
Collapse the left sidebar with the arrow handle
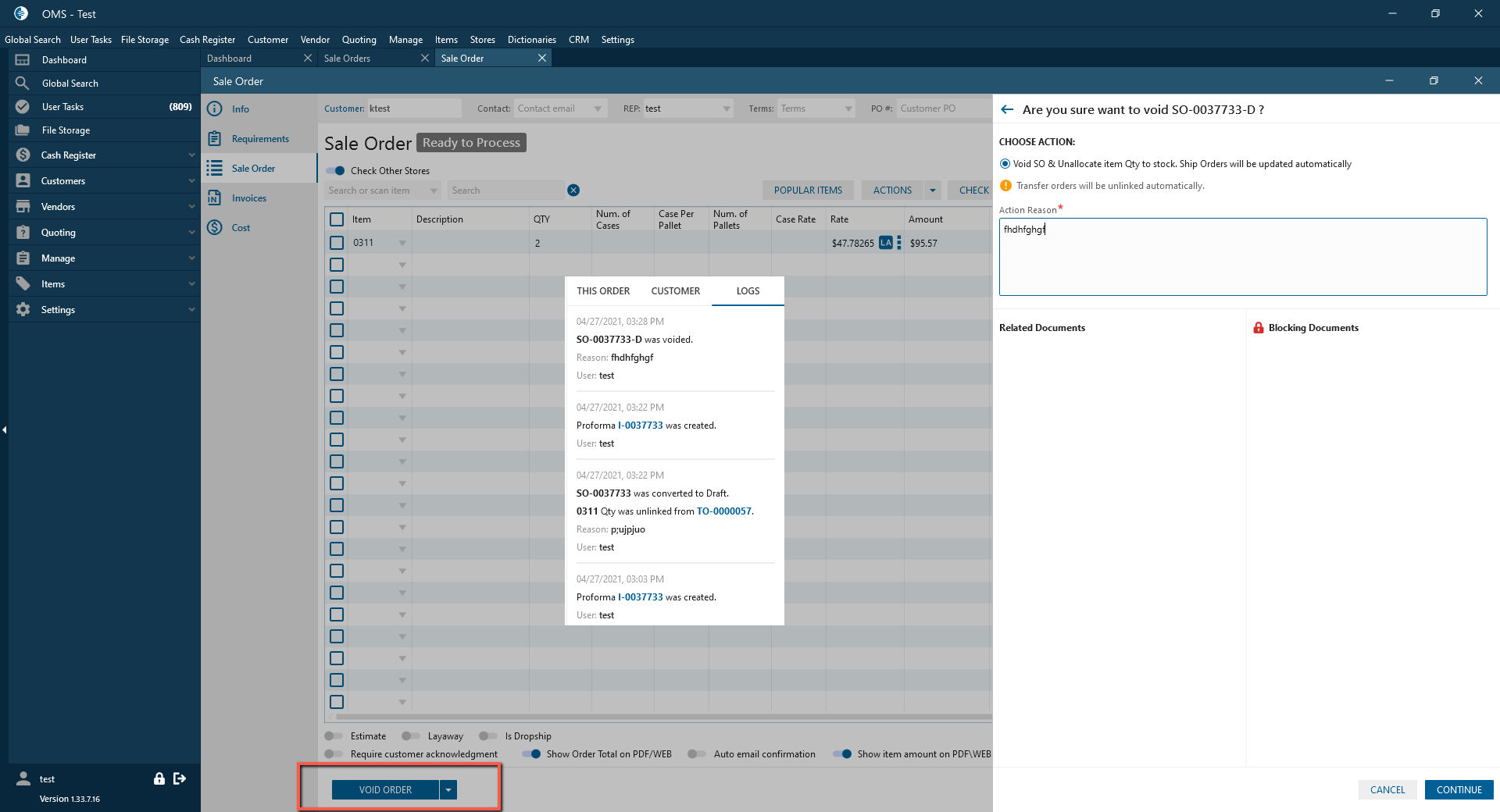coord(4,430)
